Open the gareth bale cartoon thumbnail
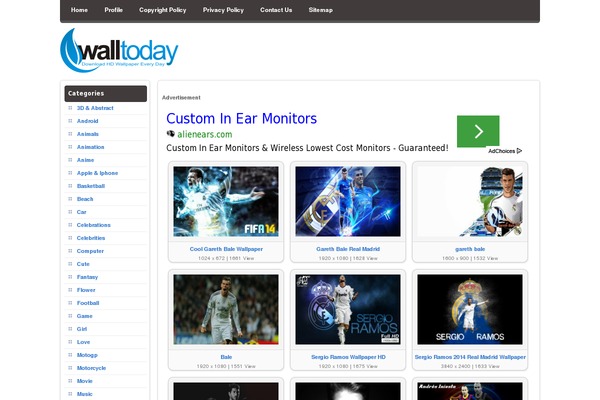The image size is (600, 400). pos(470,201)
